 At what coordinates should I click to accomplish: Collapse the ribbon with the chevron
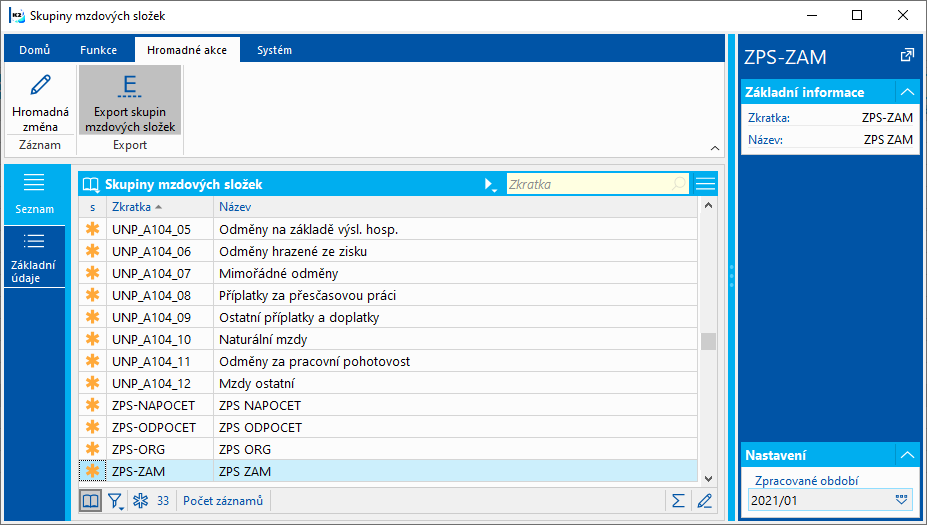715,148
